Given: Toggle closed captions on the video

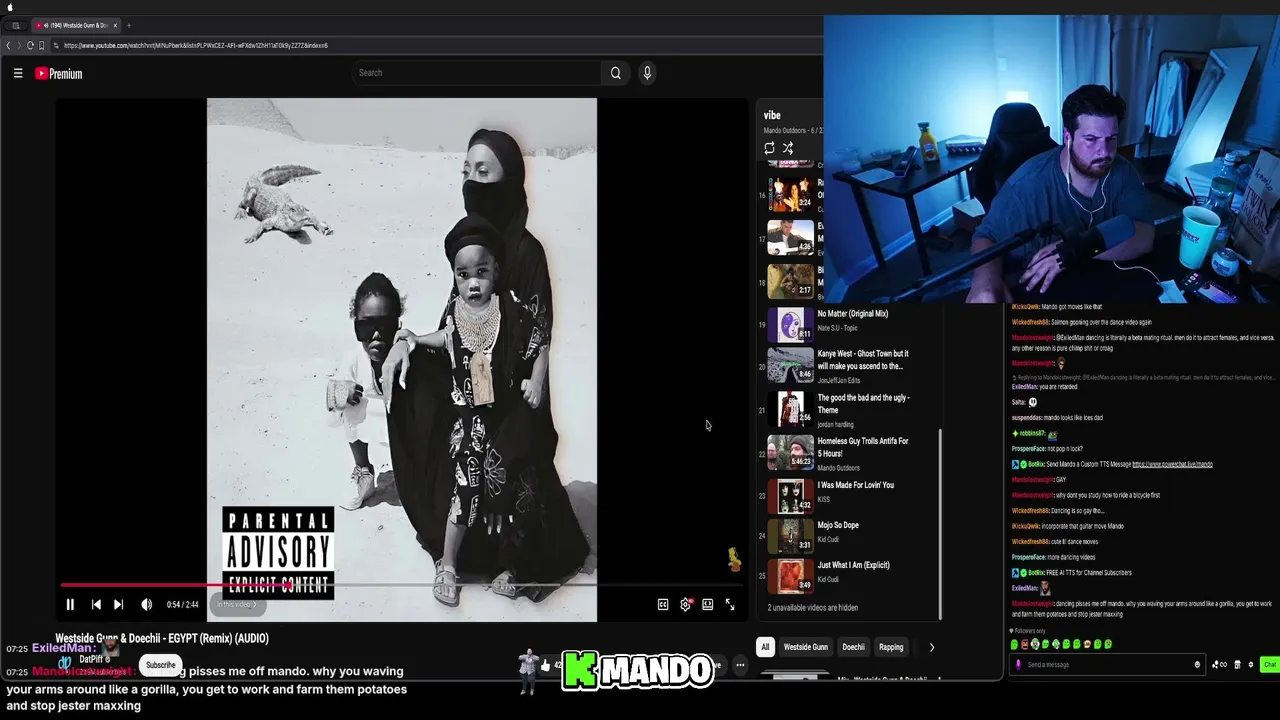Looking at the screenshot, I should tap(663, 604).
